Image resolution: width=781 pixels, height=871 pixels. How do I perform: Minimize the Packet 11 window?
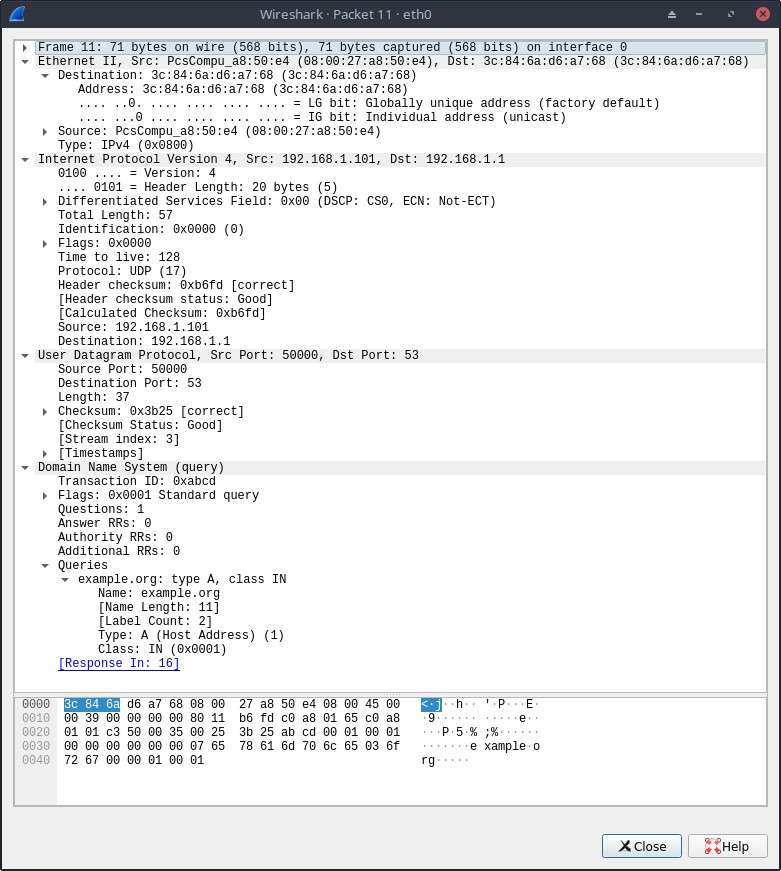point(699,14)
